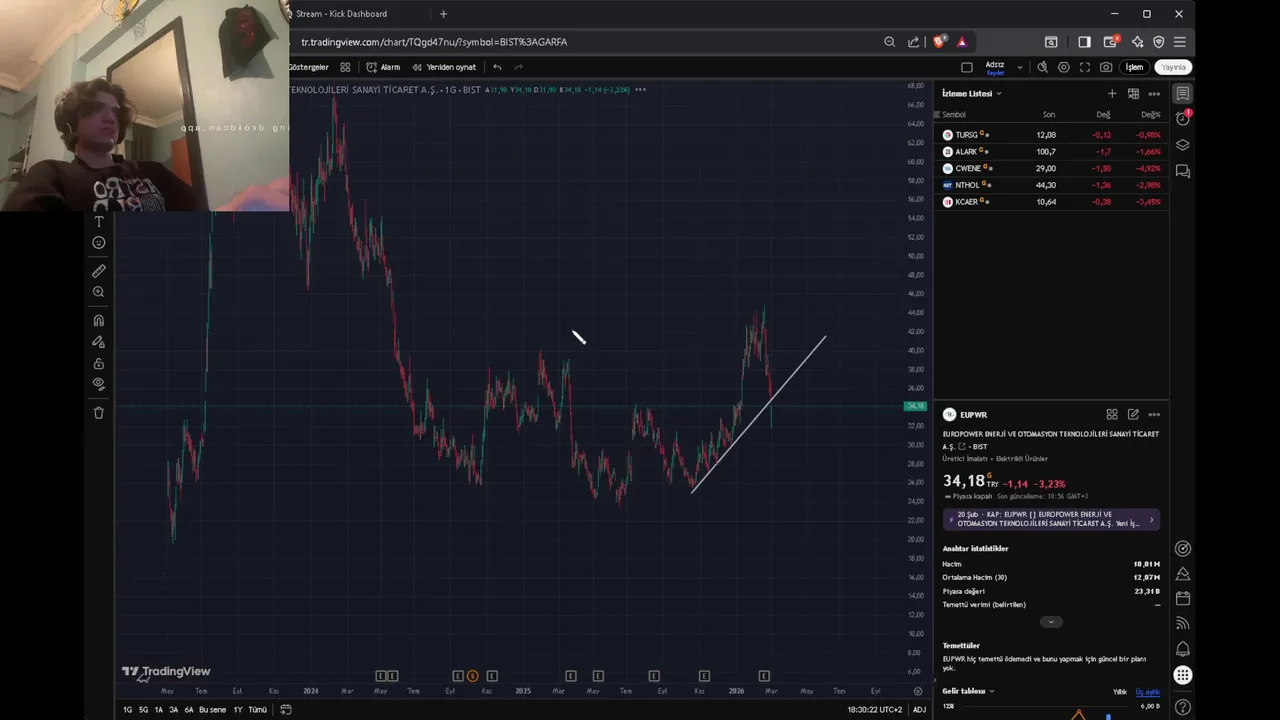Click the İşlem trade button
Viewport: 1280px width, 720px height.
(1134, 67)
